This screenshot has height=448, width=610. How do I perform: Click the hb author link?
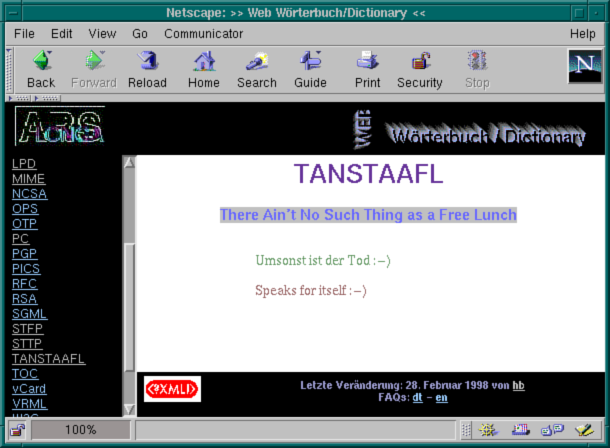coord(518,385)
